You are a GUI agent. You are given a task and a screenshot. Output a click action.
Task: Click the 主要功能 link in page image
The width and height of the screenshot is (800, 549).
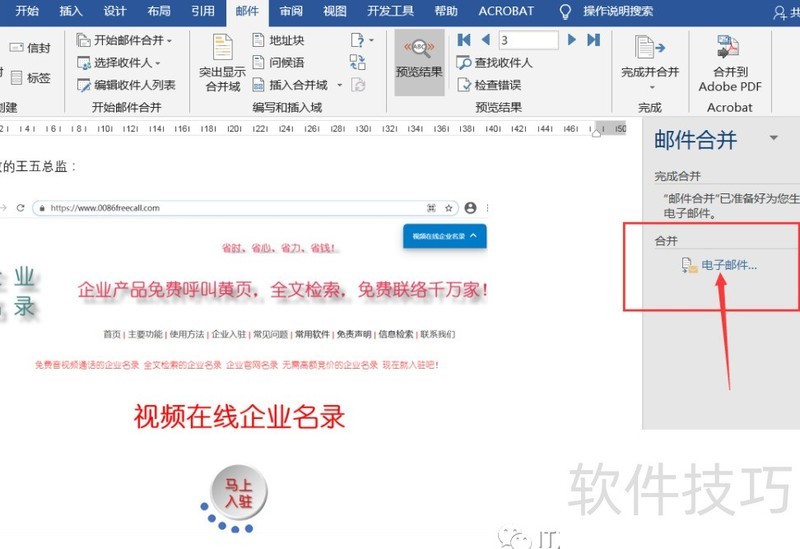click(145, 334)
